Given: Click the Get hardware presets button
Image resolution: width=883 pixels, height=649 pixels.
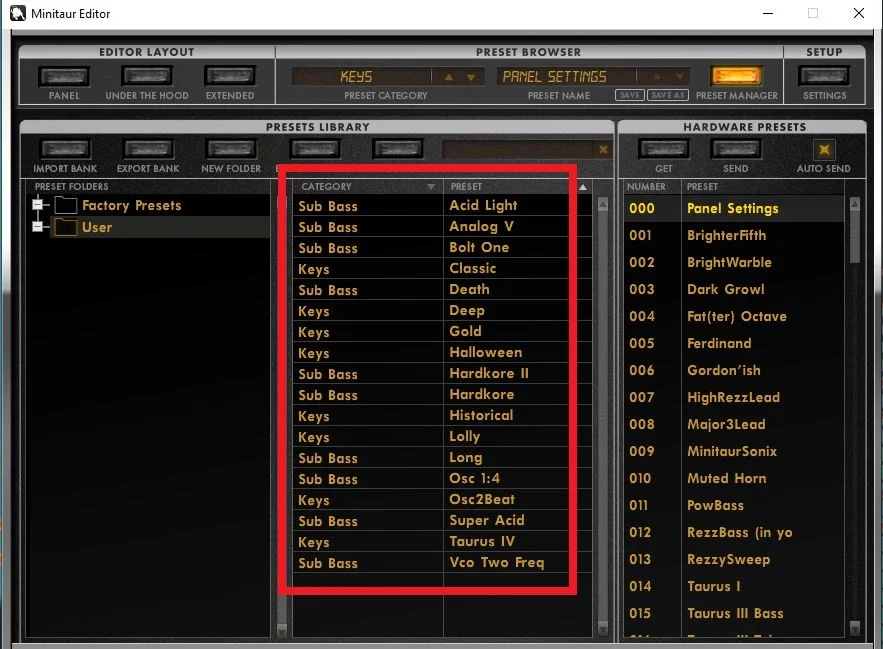Looking at the screenshot, I should 664,149.
